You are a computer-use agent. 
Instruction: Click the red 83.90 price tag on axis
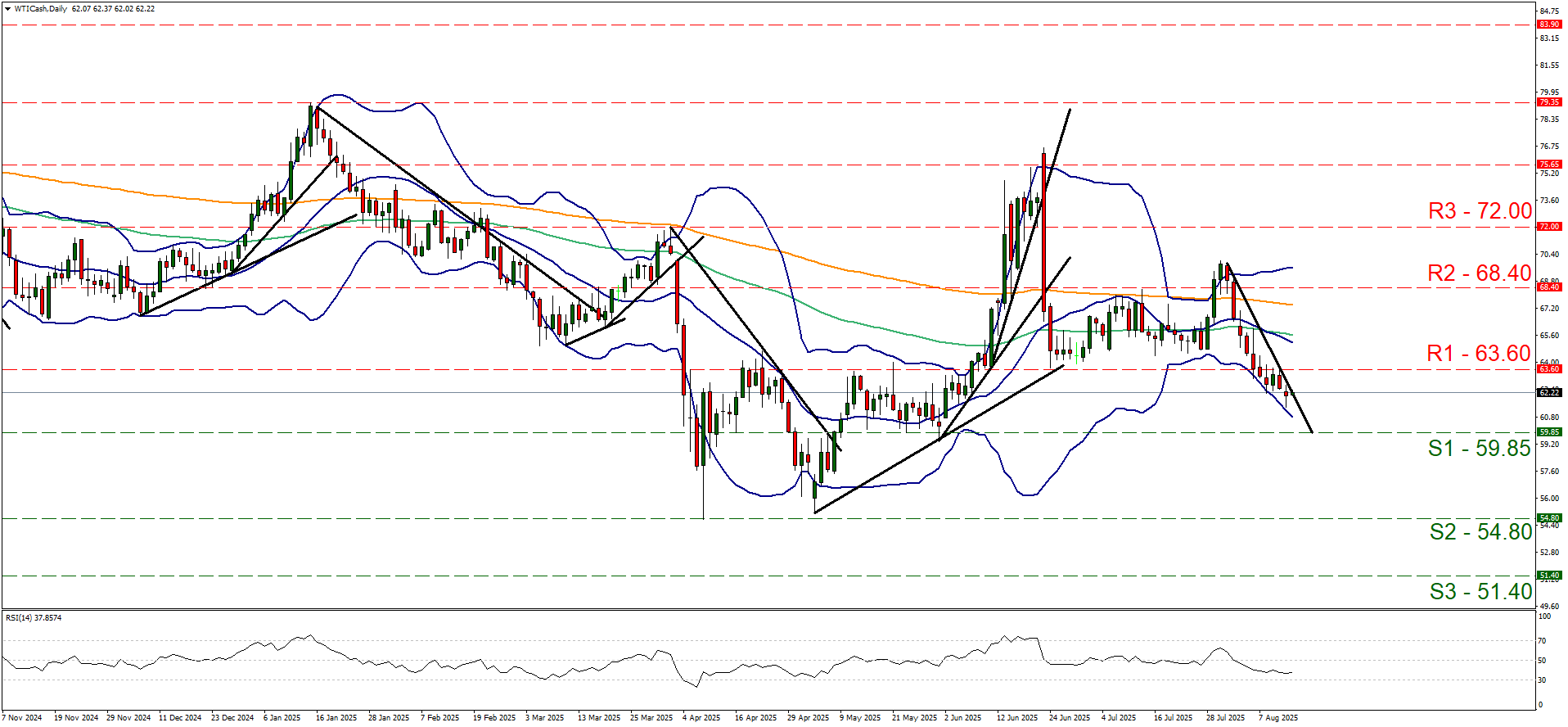tap(1548, 25)
